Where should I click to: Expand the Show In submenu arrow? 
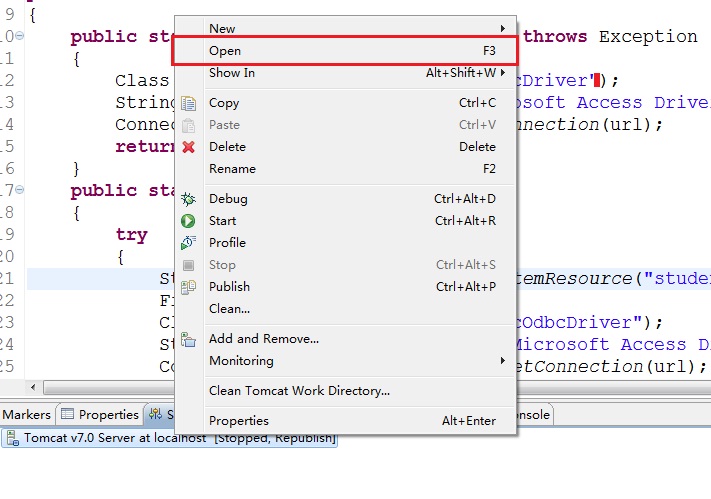[502, 73]
